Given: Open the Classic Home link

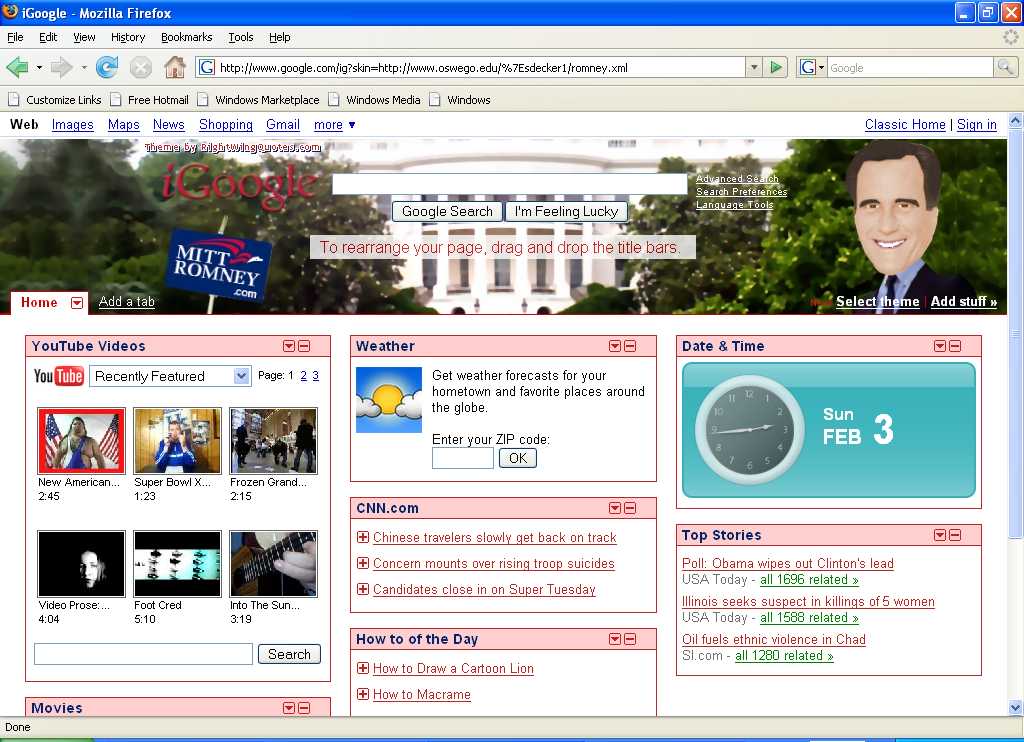Looking at the screenshot, I should click(905, 125).
